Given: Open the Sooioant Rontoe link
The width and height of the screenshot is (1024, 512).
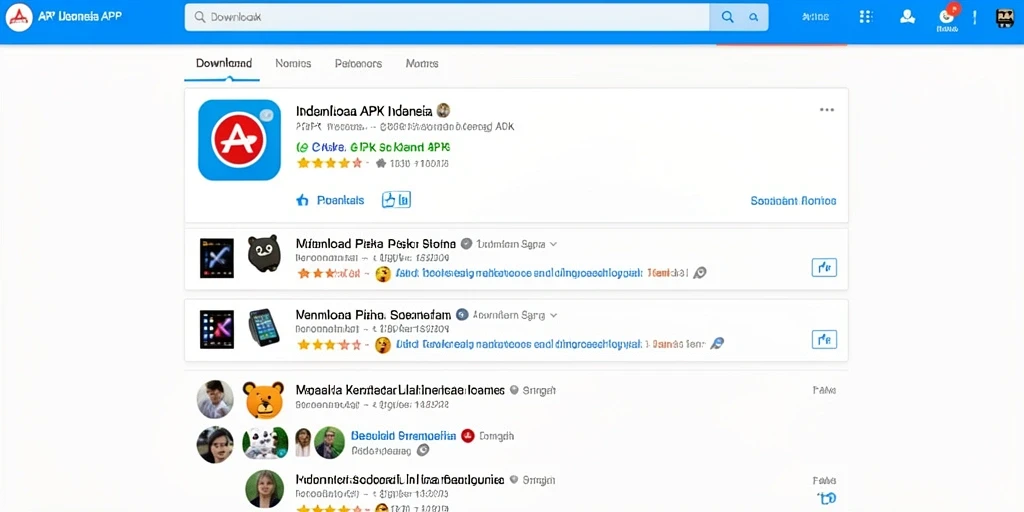Looking at the screenshot, I should [793, 201].
